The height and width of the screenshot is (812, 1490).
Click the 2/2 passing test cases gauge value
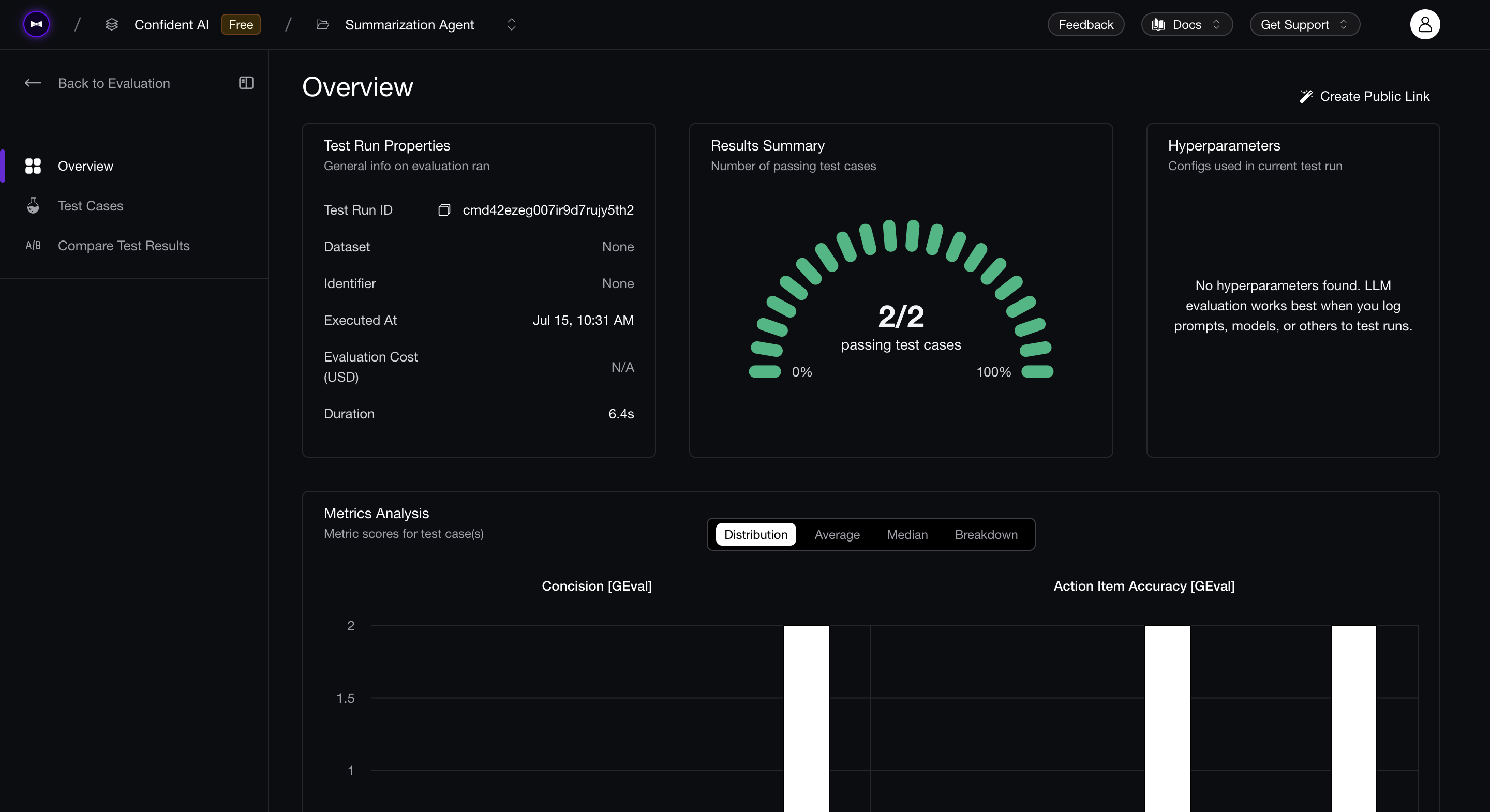(901, 316)
